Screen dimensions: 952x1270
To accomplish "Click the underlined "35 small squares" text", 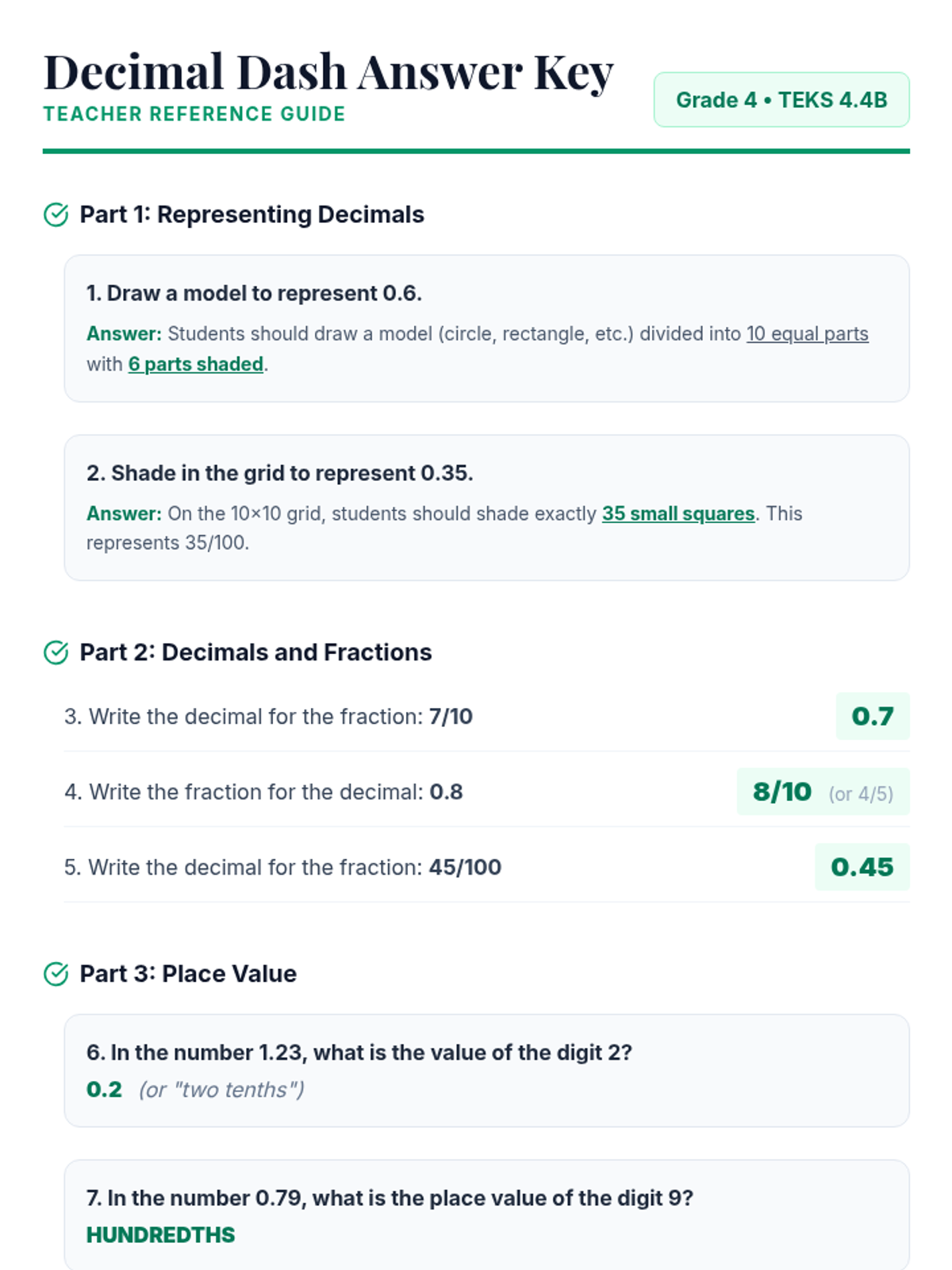I will click(x=678, y=514).
